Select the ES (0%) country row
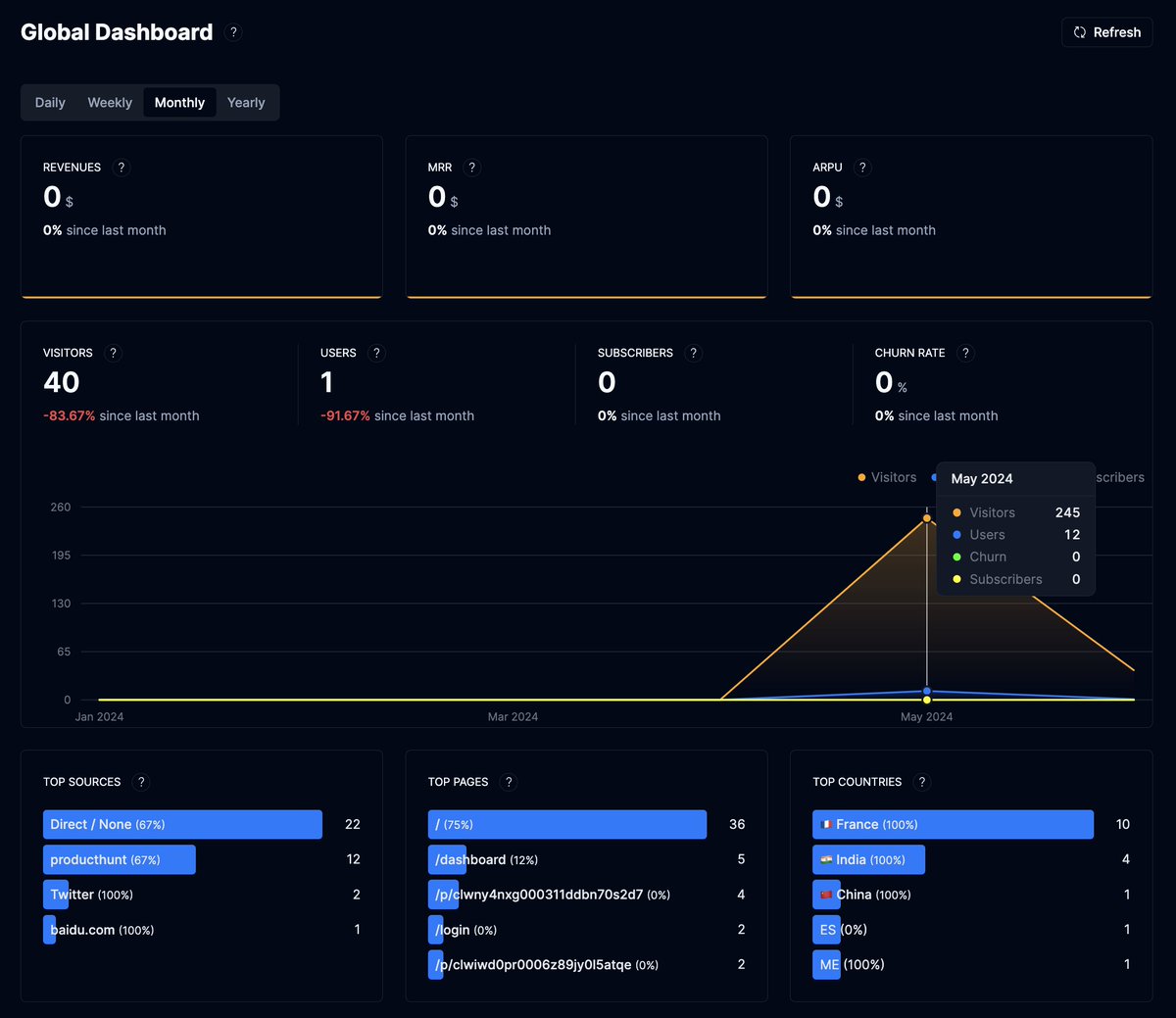This screenshot has width=1176, height=1018. (x=971, y=930)
